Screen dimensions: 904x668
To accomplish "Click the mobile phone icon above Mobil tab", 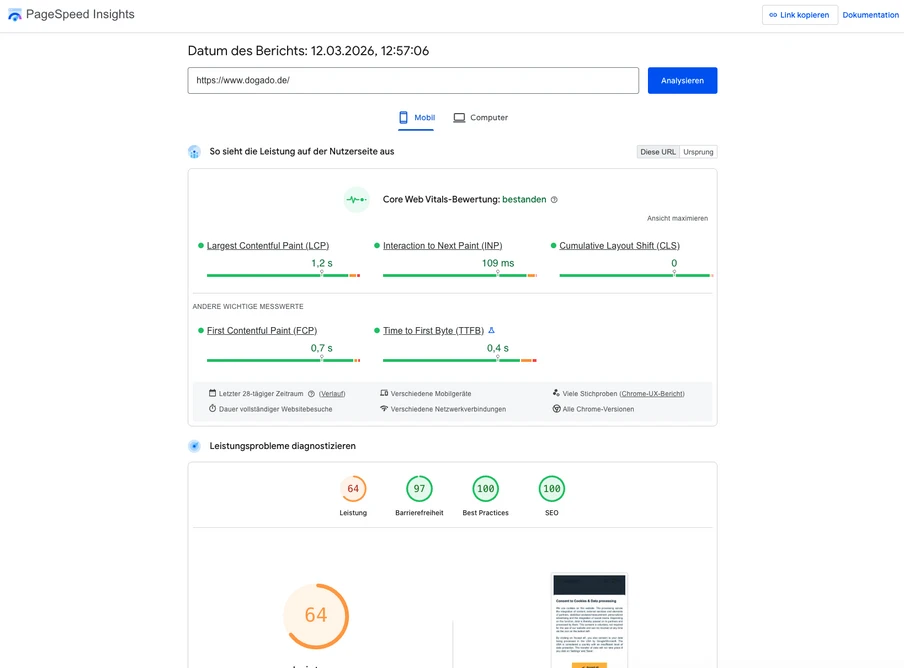I will (403, 116).
